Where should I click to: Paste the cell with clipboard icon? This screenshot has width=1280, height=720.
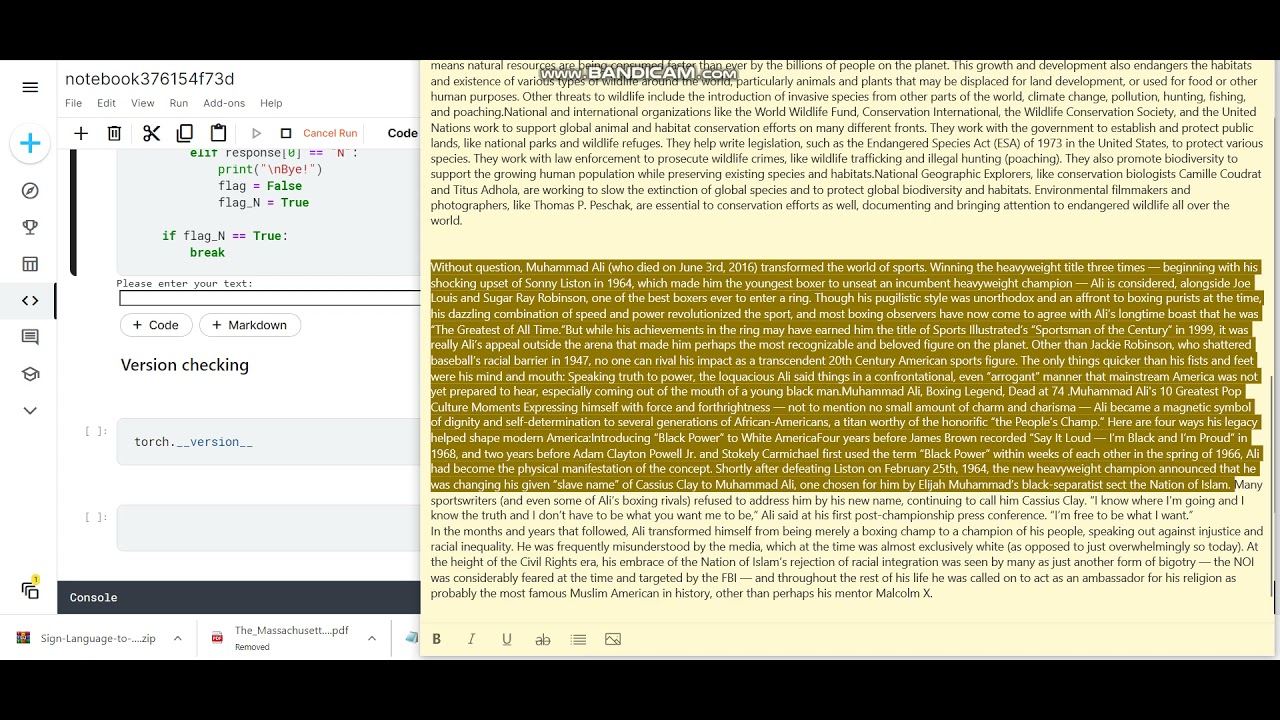pyautogui.click(x=218, y=133)
